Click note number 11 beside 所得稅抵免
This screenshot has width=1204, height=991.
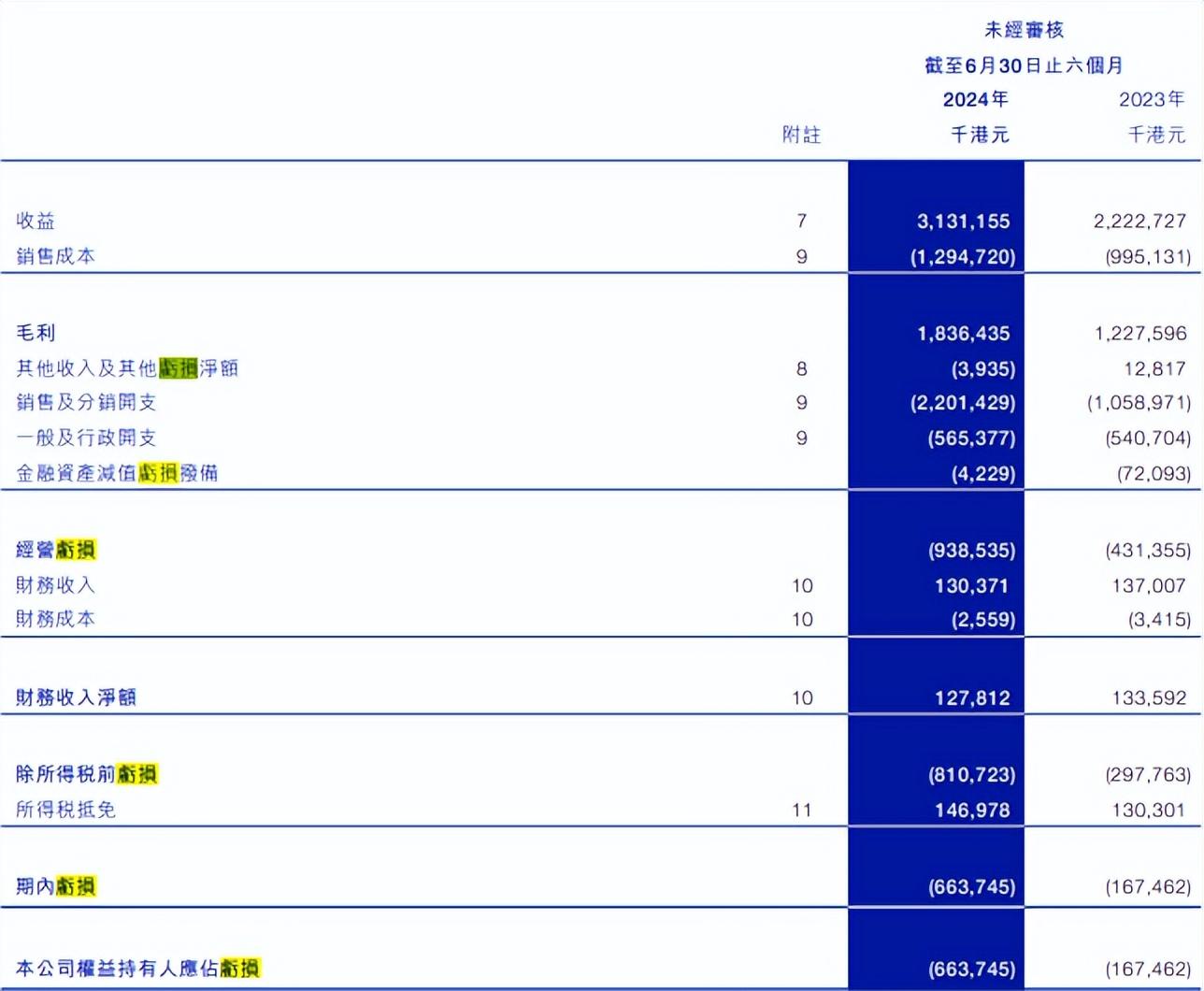pyautogui.click(x=801, y=810)
